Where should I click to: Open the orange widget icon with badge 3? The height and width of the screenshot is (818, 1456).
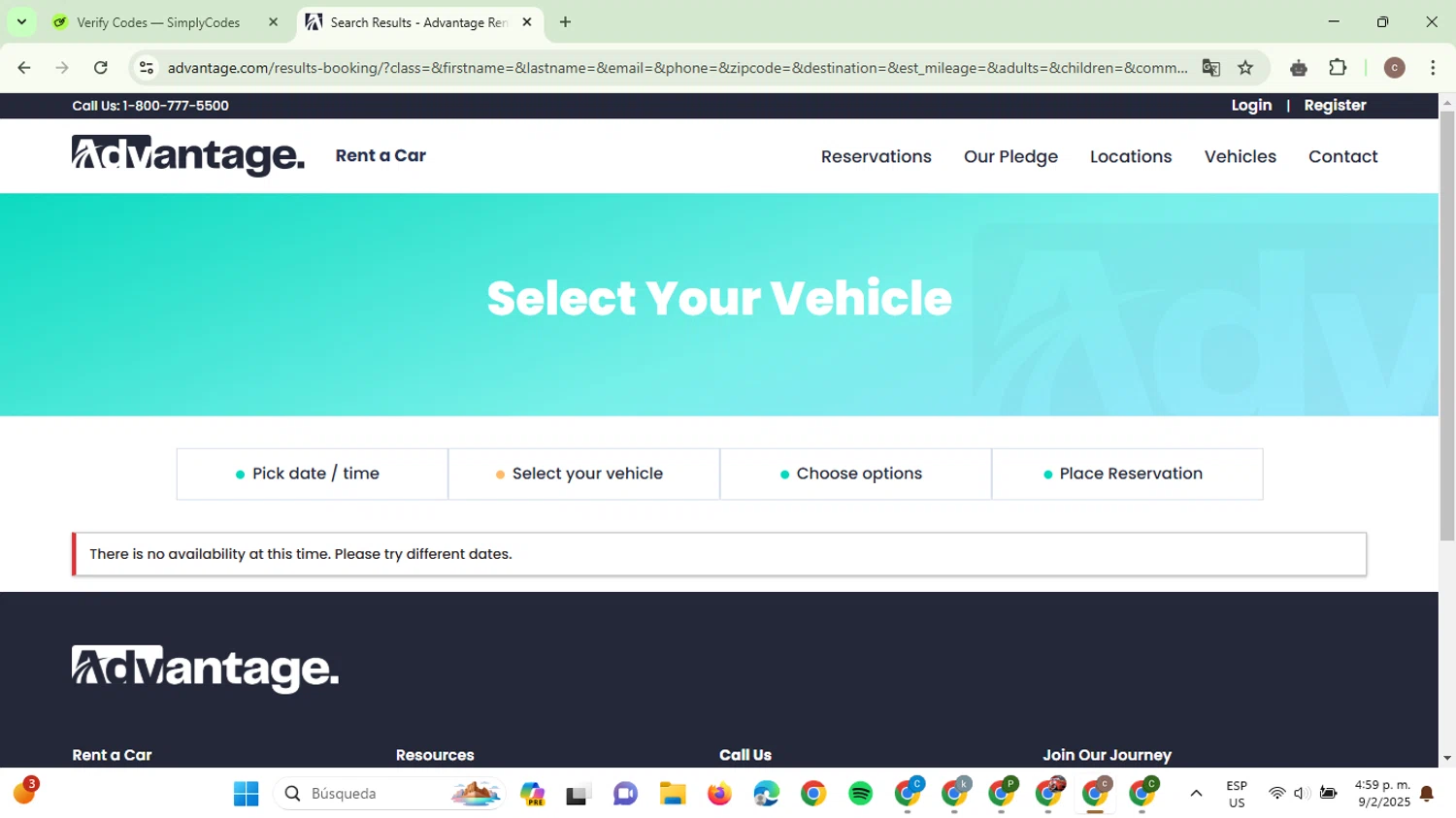click(24, 792)
